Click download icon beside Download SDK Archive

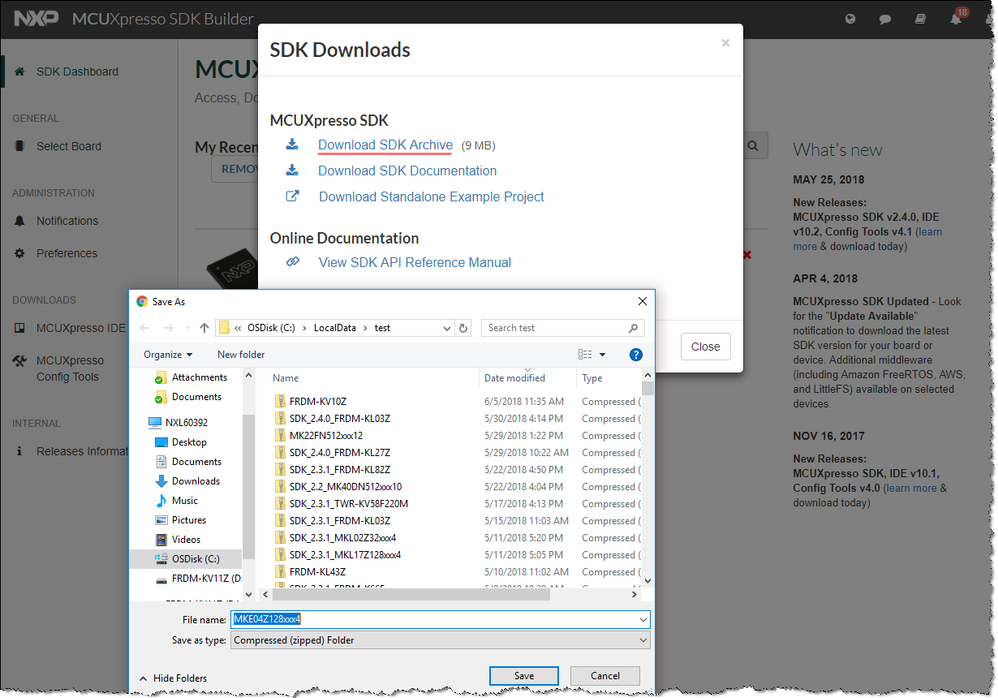[x=292, y=144]
